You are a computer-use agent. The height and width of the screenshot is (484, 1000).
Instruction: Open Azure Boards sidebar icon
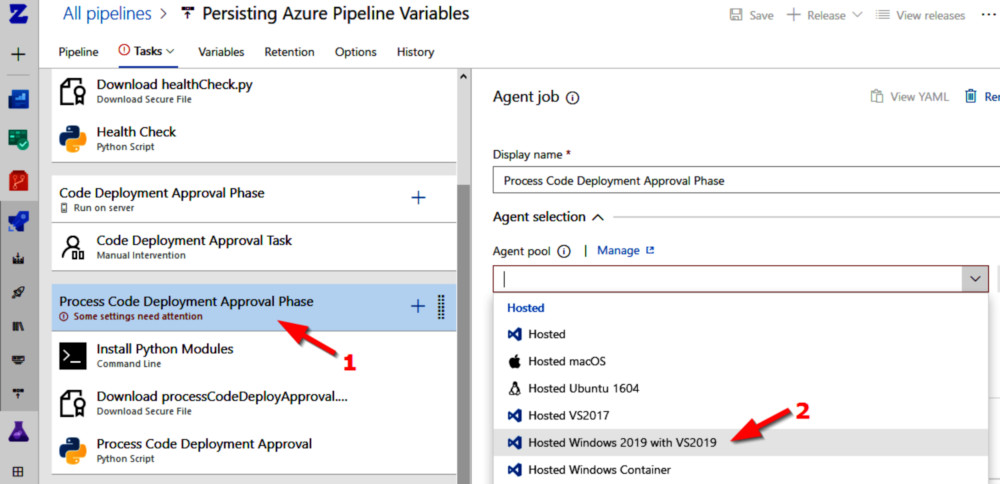point(18,140)
